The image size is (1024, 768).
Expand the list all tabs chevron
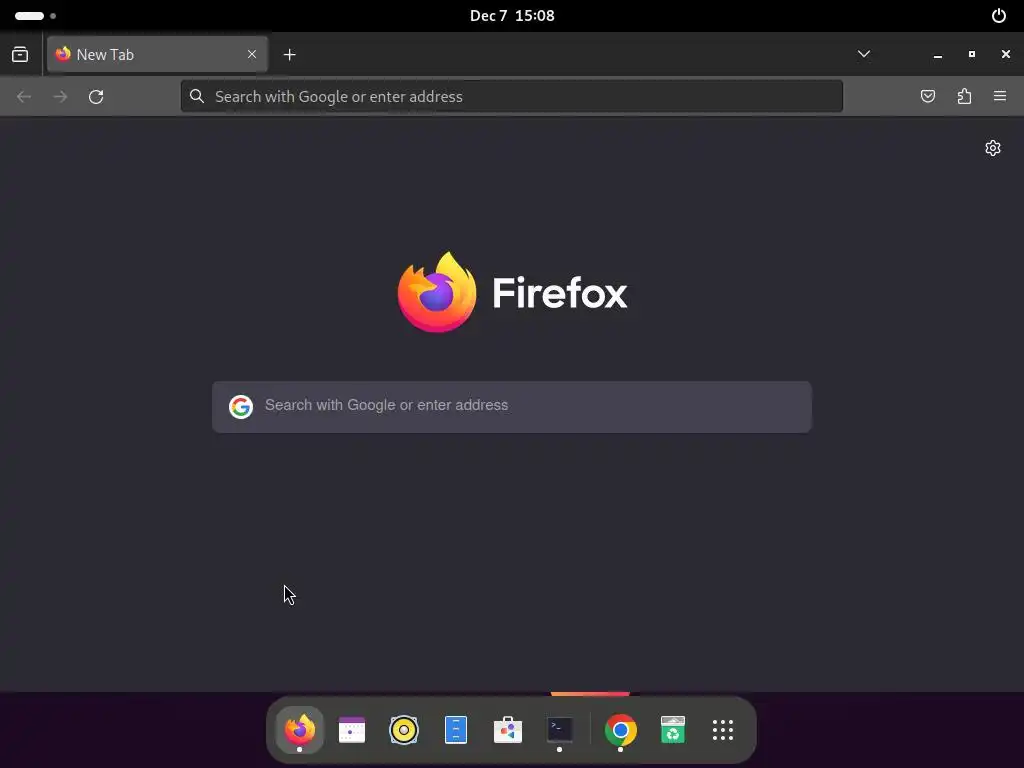tap(864, 54)
